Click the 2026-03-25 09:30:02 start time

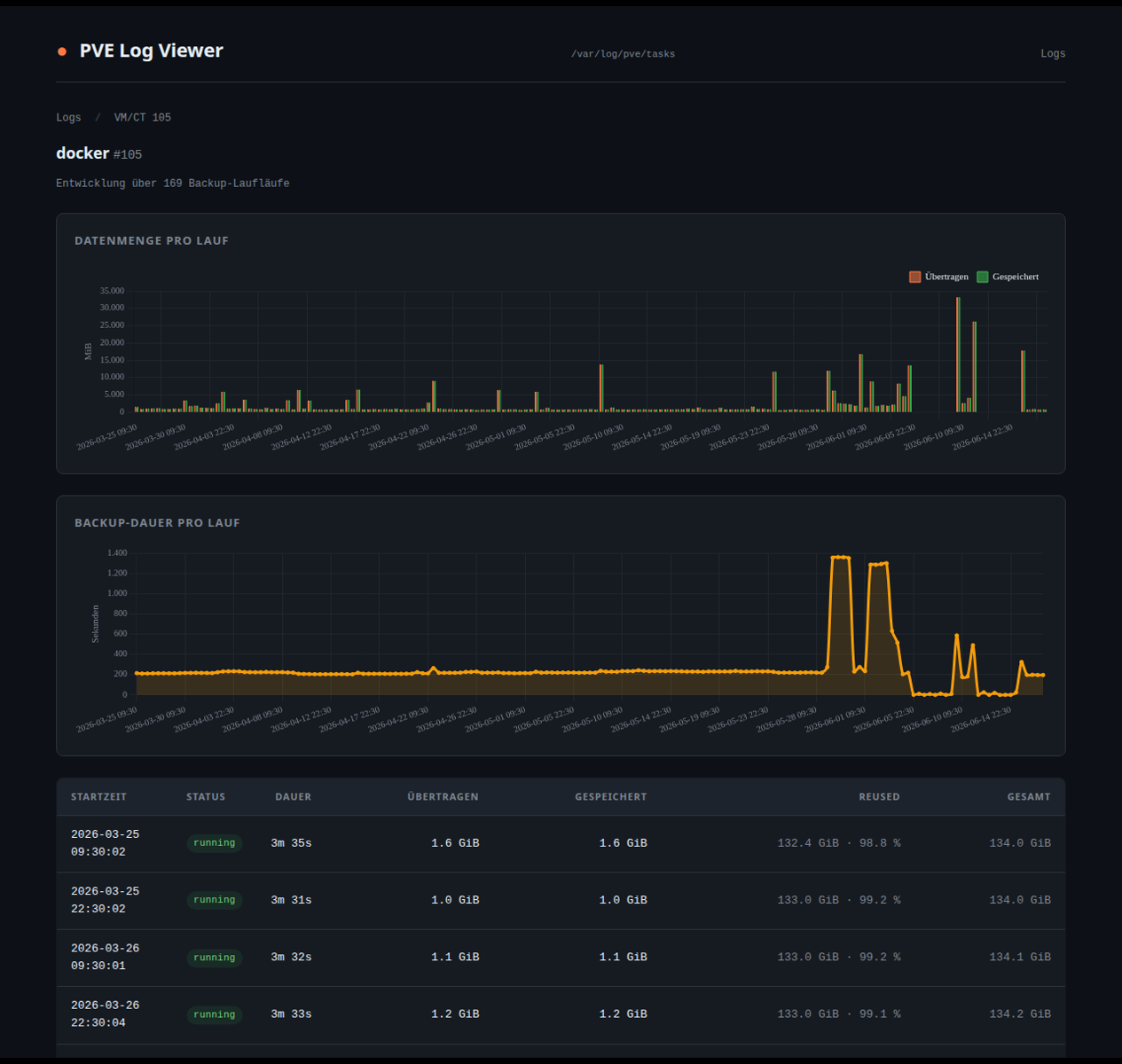pyautogui.click(x=105, y=843)
